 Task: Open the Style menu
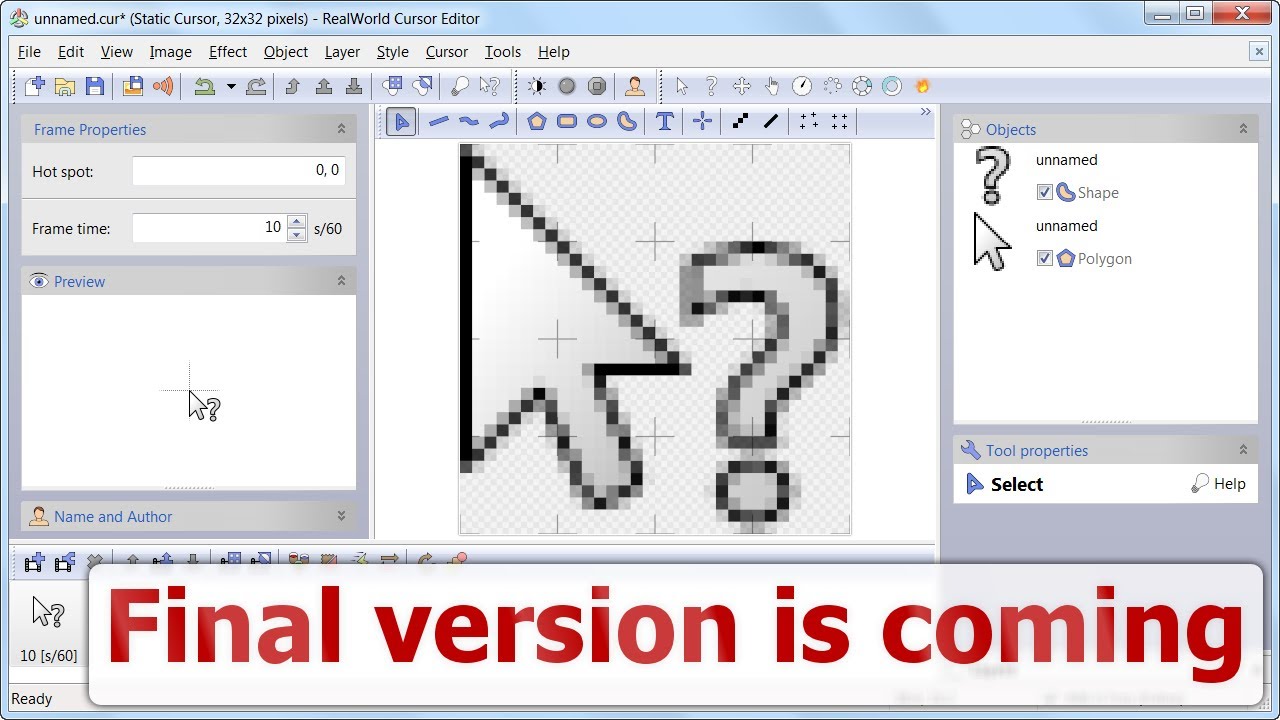point(393,52)
